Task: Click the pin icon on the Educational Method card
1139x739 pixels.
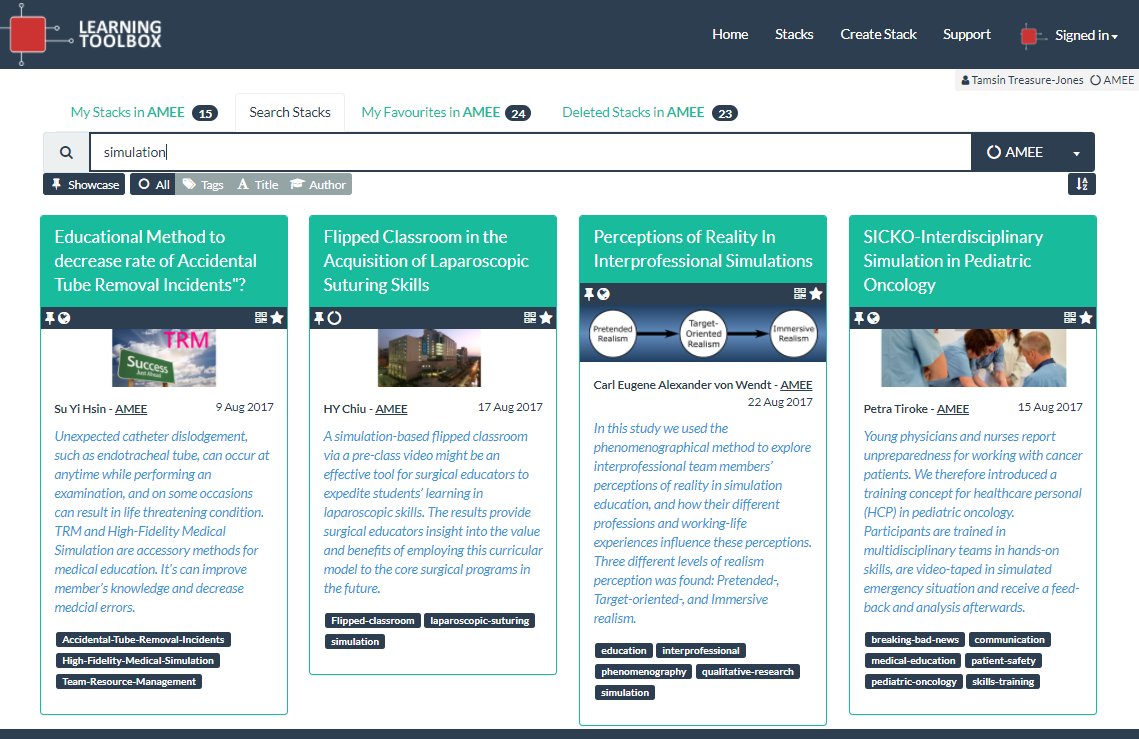Action: click(51, 317)
